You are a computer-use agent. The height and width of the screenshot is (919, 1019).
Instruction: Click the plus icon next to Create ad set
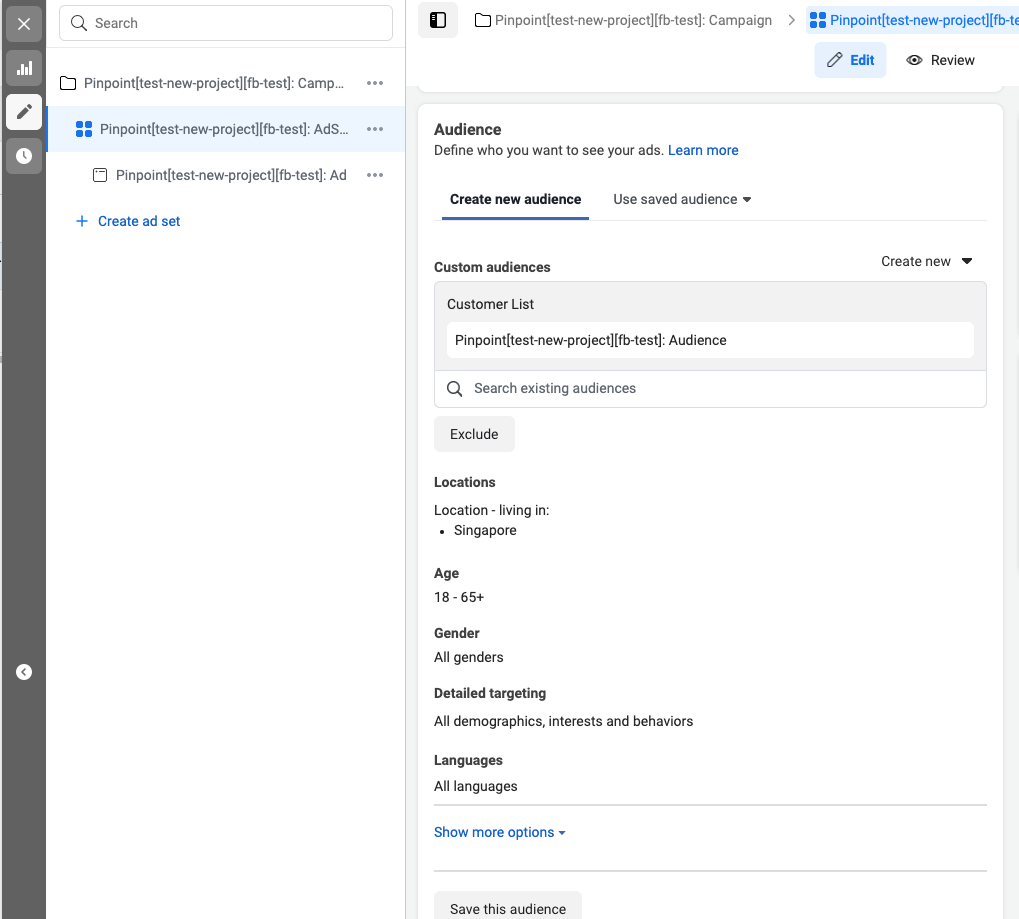(82, 222)
